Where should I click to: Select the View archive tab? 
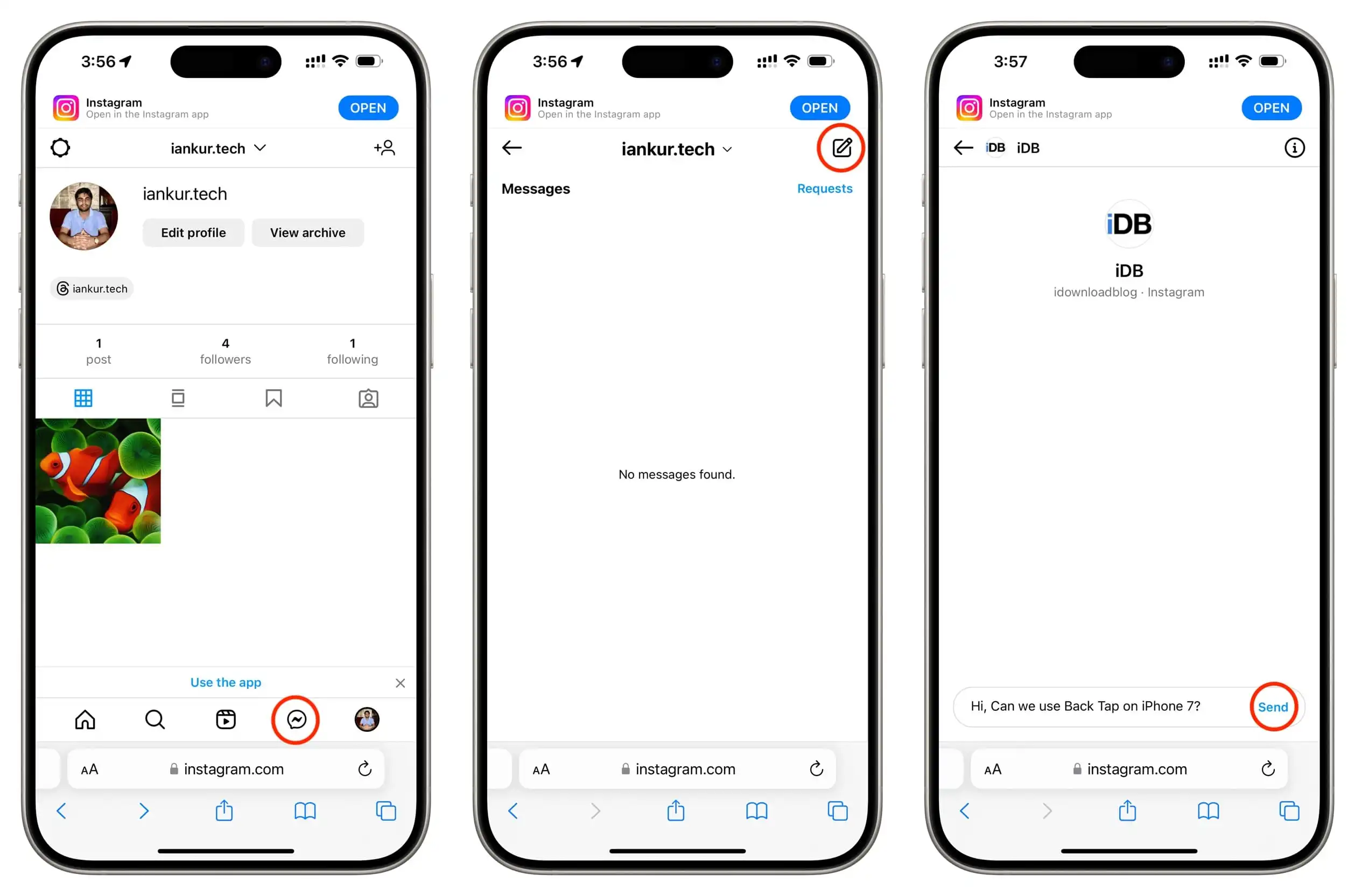coord(308,232)
